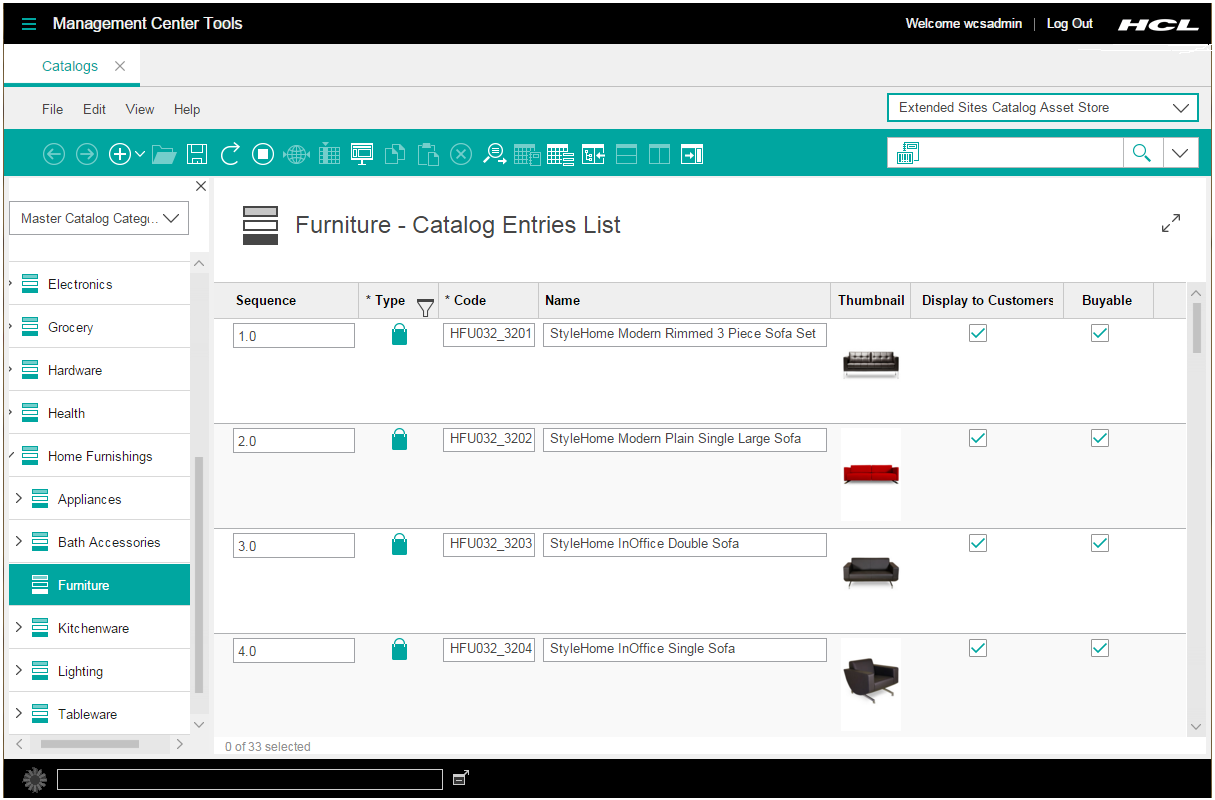Click the red sofa thumbnail image
This screenshot has height=800, width=1215.
point(871,474)
